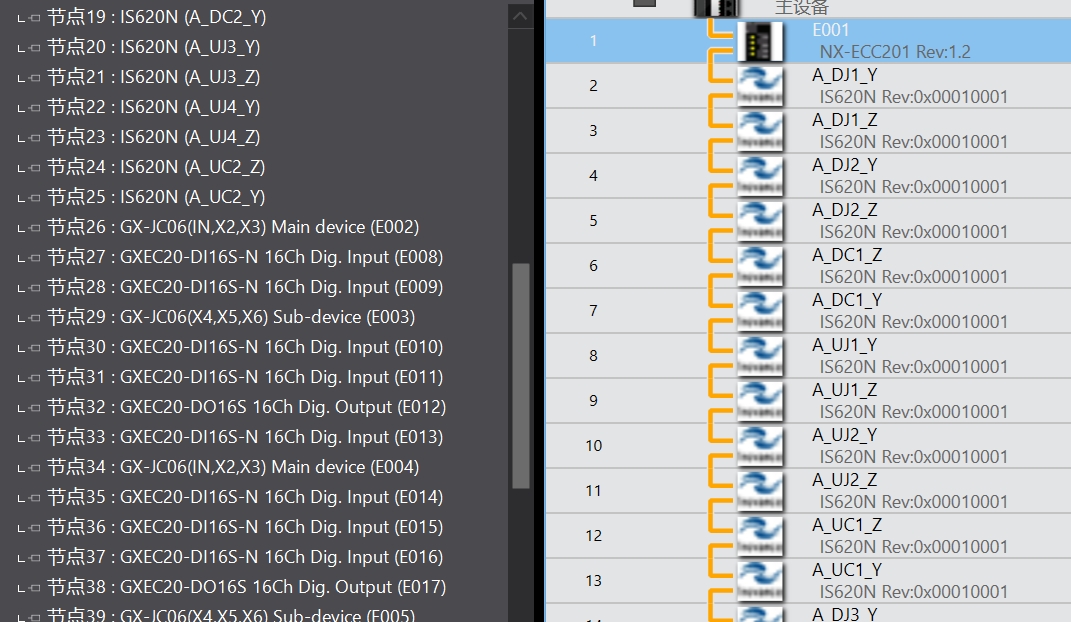Image resolution: width=1071 pixels, height=622 pixels.
Task: Select the A_DC1_Y device name
Action: [847, 300]
